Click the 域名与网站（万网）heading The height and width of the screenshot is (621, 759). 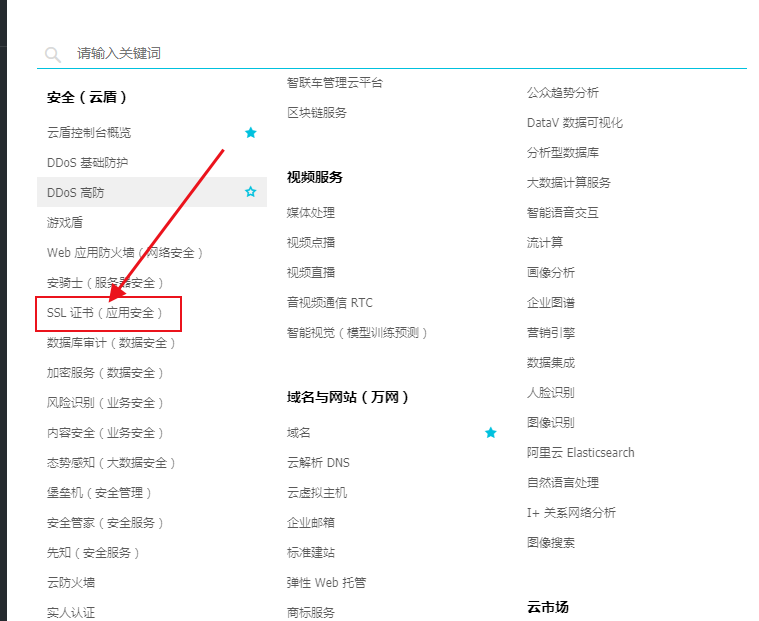tap(349, 397)
